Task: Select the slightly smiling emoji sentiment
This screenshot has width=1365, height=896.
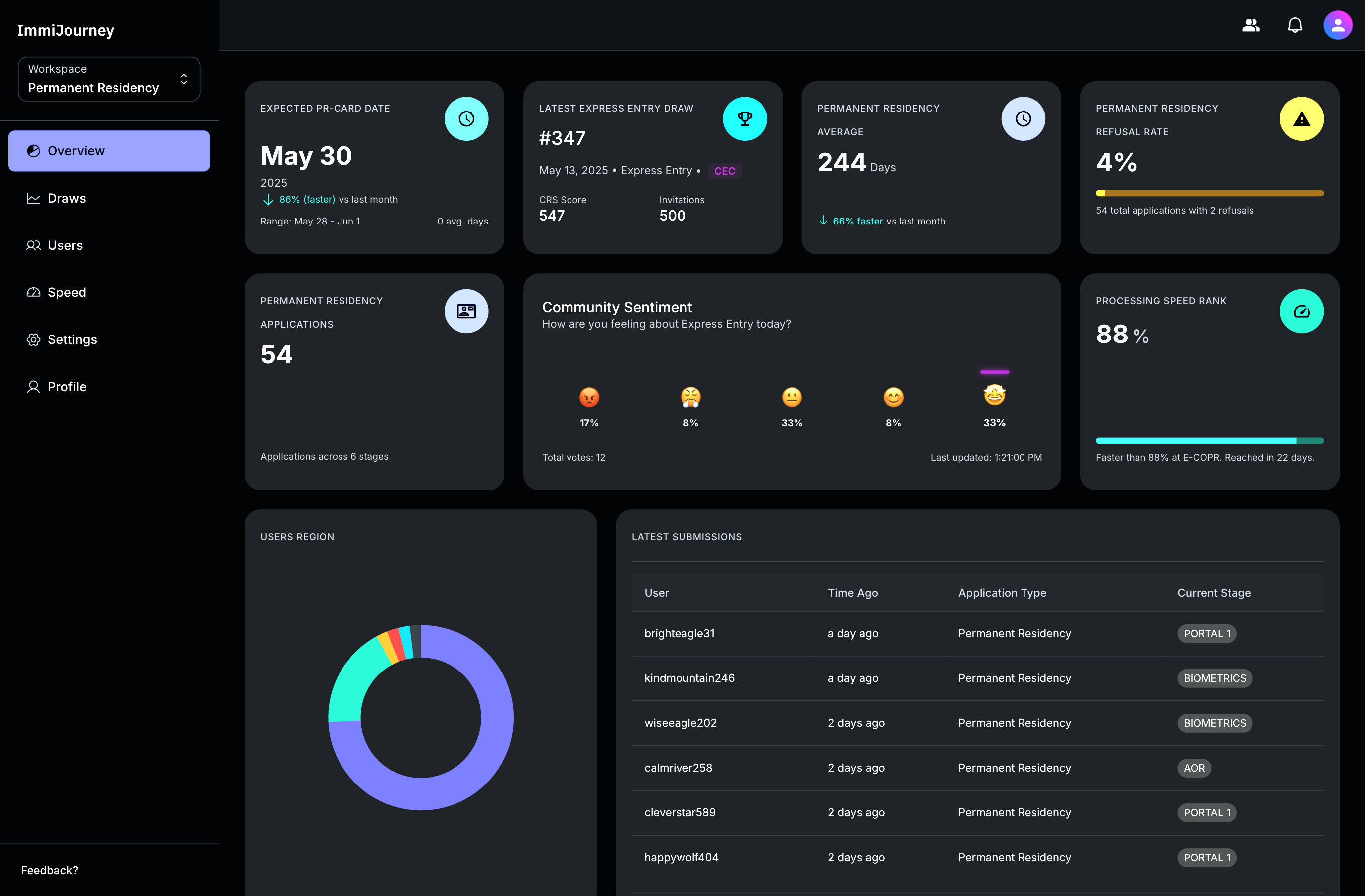Action: pyautogui.click(x=893, y=398)
